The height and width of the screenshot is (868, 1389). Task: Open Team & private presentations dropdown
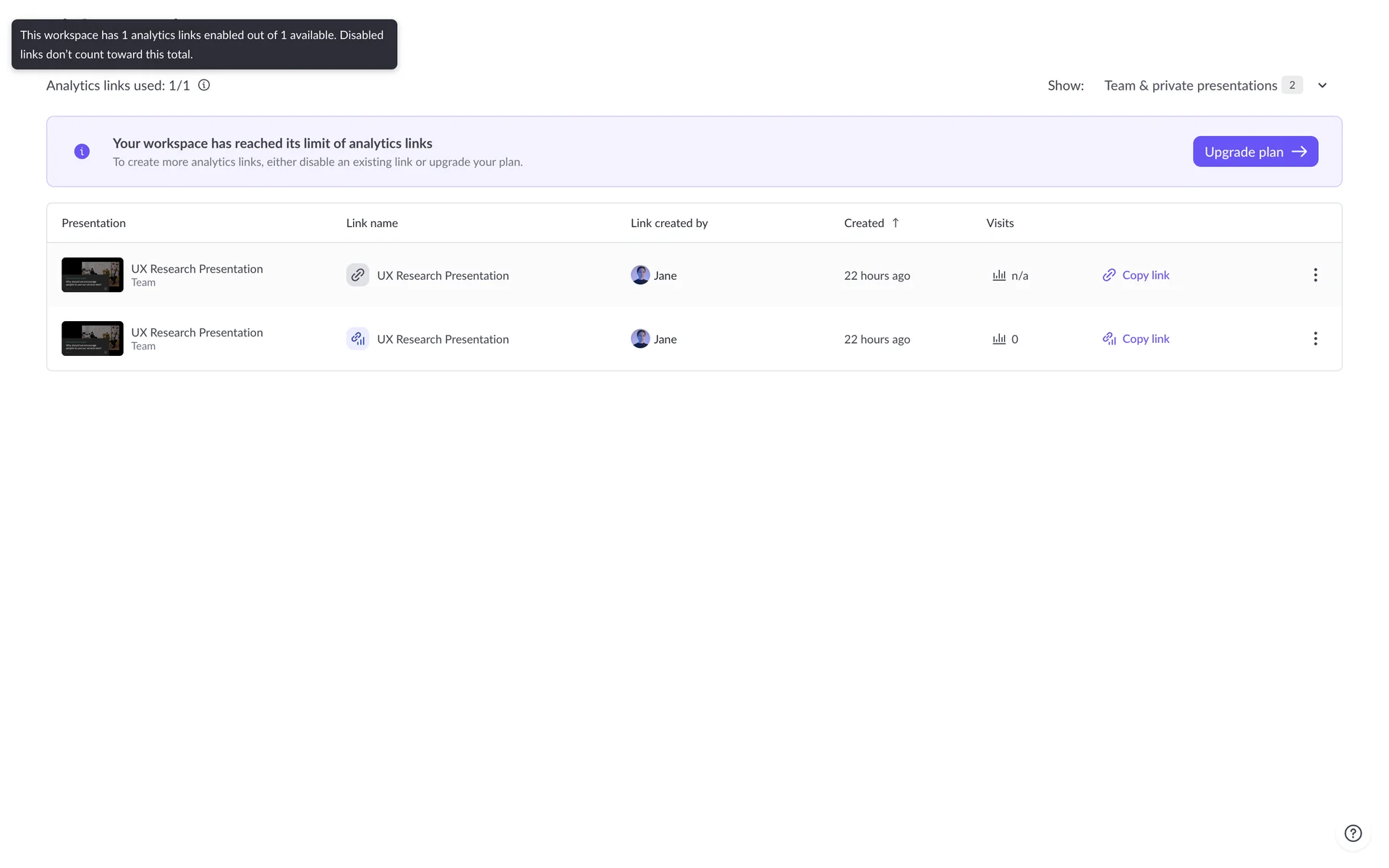coord(1190,85)
